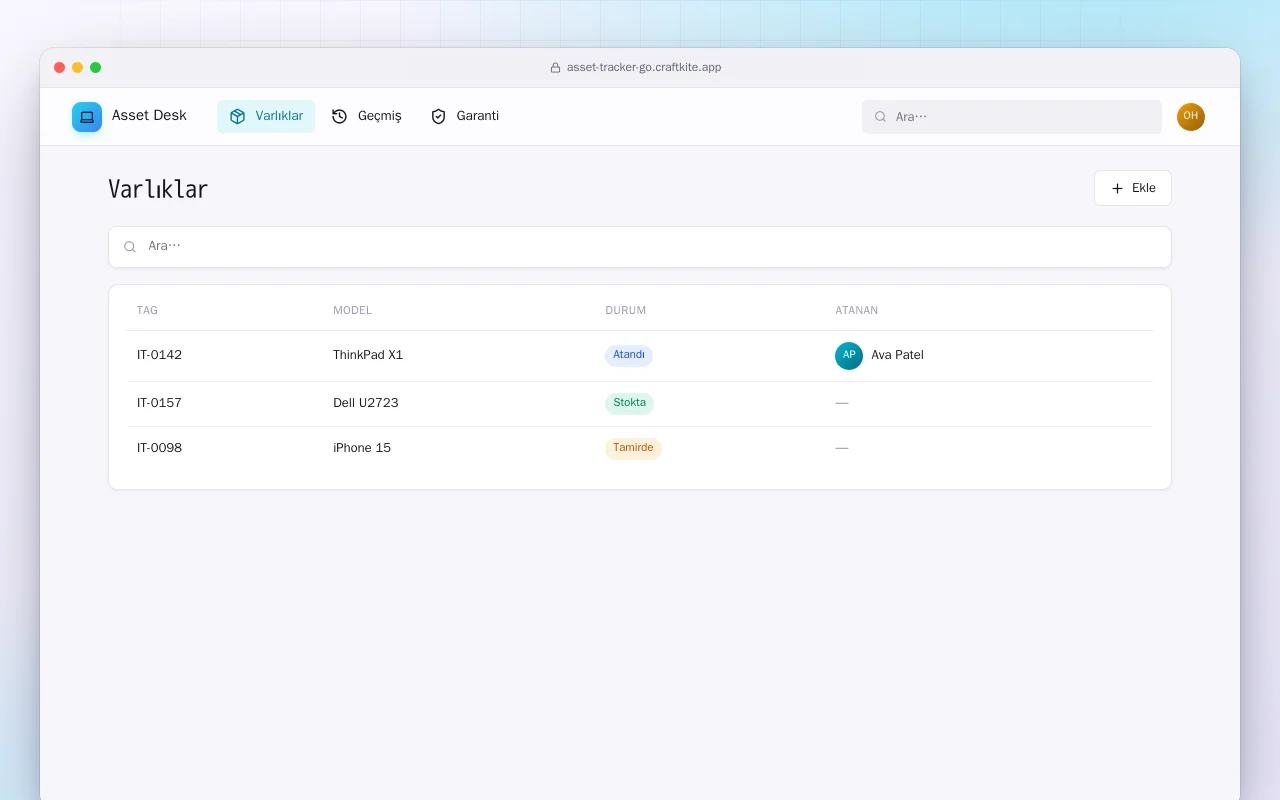
Task: Click the Garanti shield icon
Action: pyautogui.click(x=438, y=116)
